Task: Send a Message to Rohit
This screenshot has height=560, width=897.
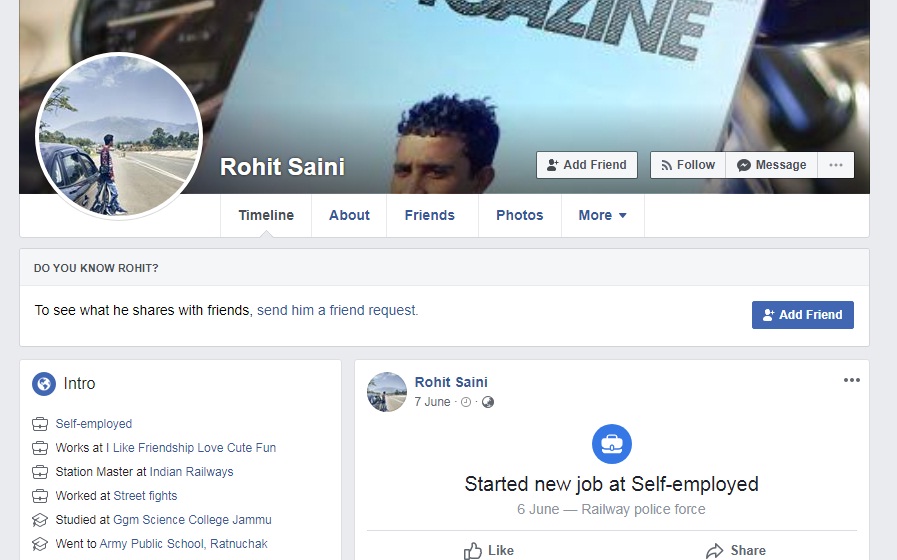Action: point(771,165)
